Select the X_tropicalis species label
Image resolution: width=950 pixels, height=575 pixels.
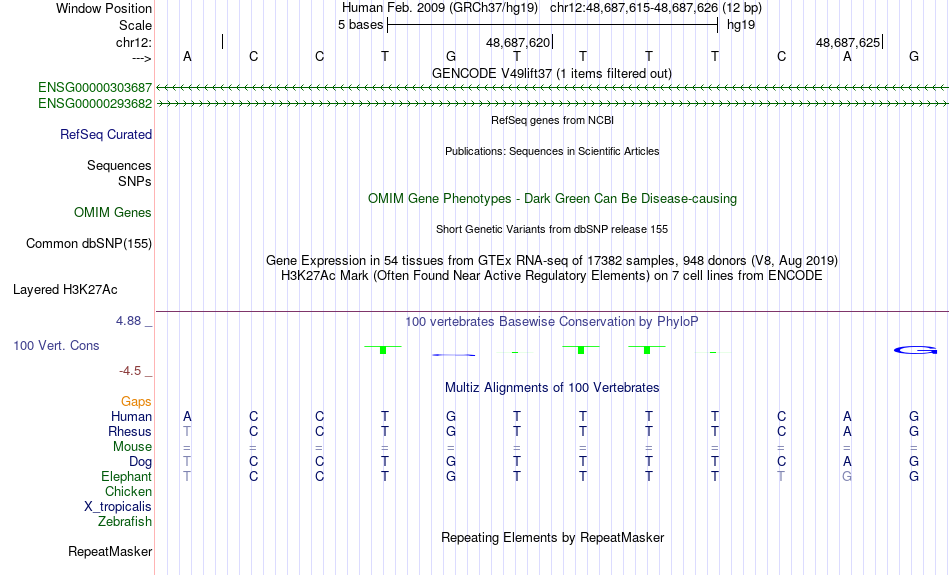coord(118,507)
